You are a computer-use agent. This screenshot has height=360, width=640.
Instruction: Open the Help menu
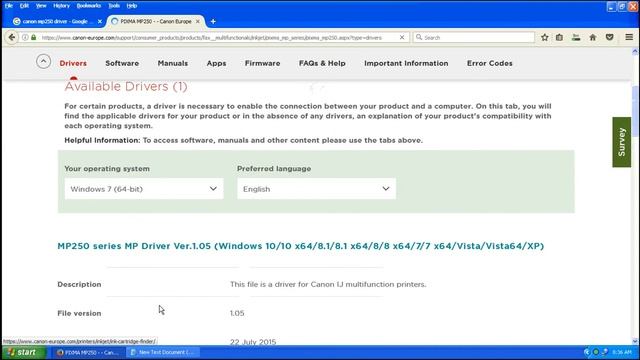pos(131,6)
